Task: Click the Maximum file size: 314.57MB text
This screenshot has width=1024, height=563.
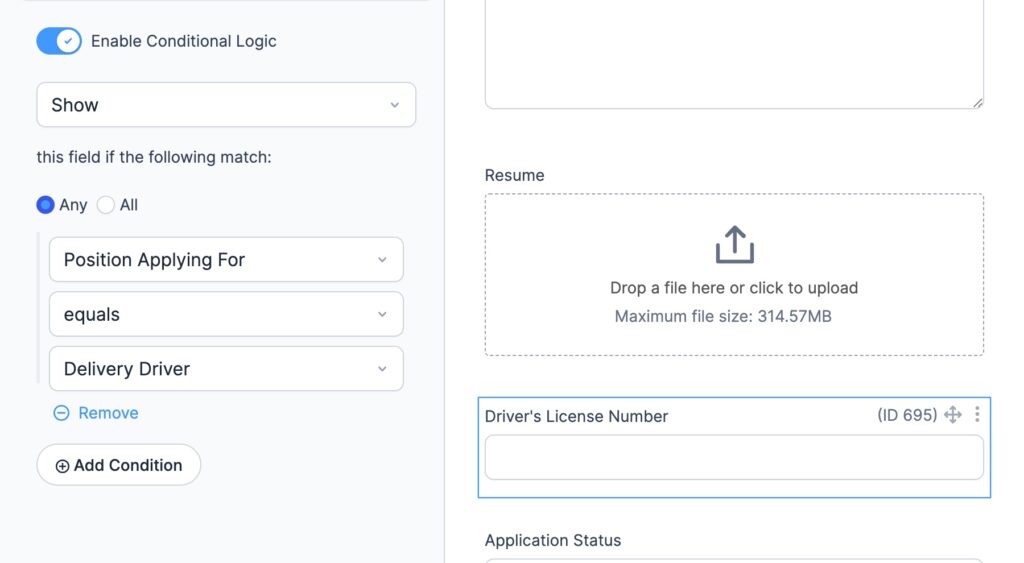Action: point(723,317)
